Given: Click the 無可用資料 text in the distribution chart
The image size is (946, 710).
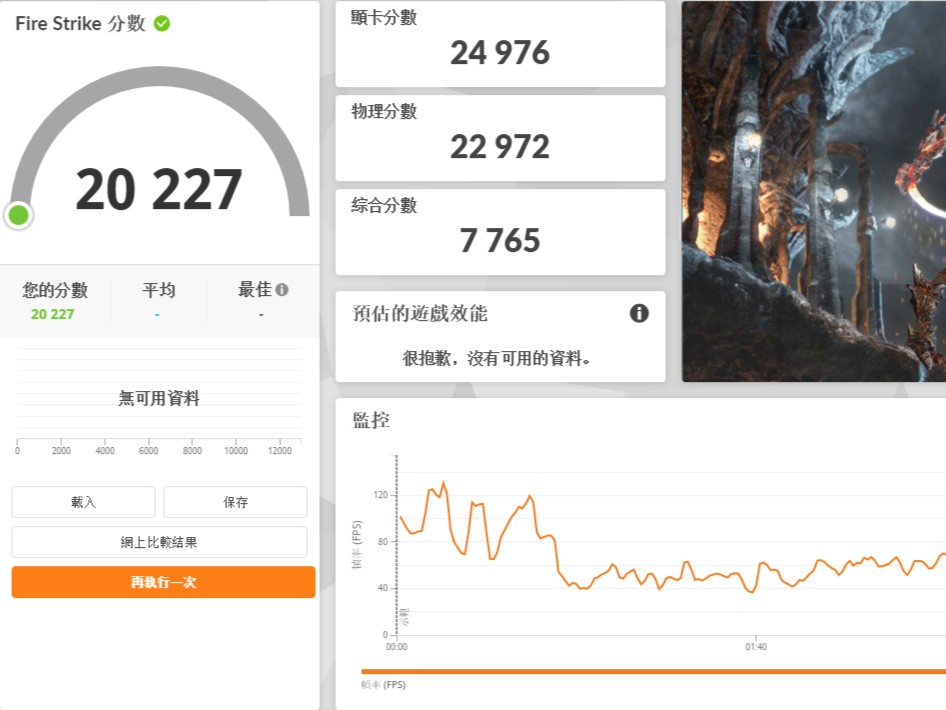Looking at the screenshot, I should [159, 398].
